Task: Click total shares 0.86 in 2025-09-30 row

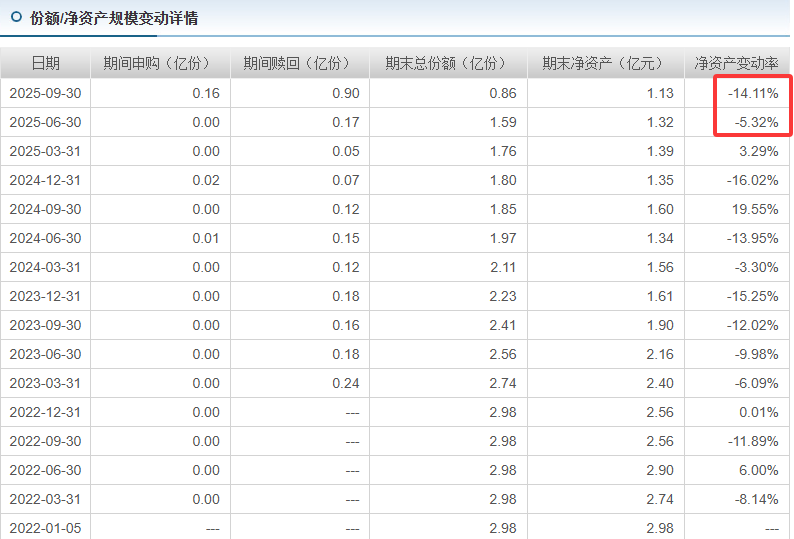Action: pos(503,93)
